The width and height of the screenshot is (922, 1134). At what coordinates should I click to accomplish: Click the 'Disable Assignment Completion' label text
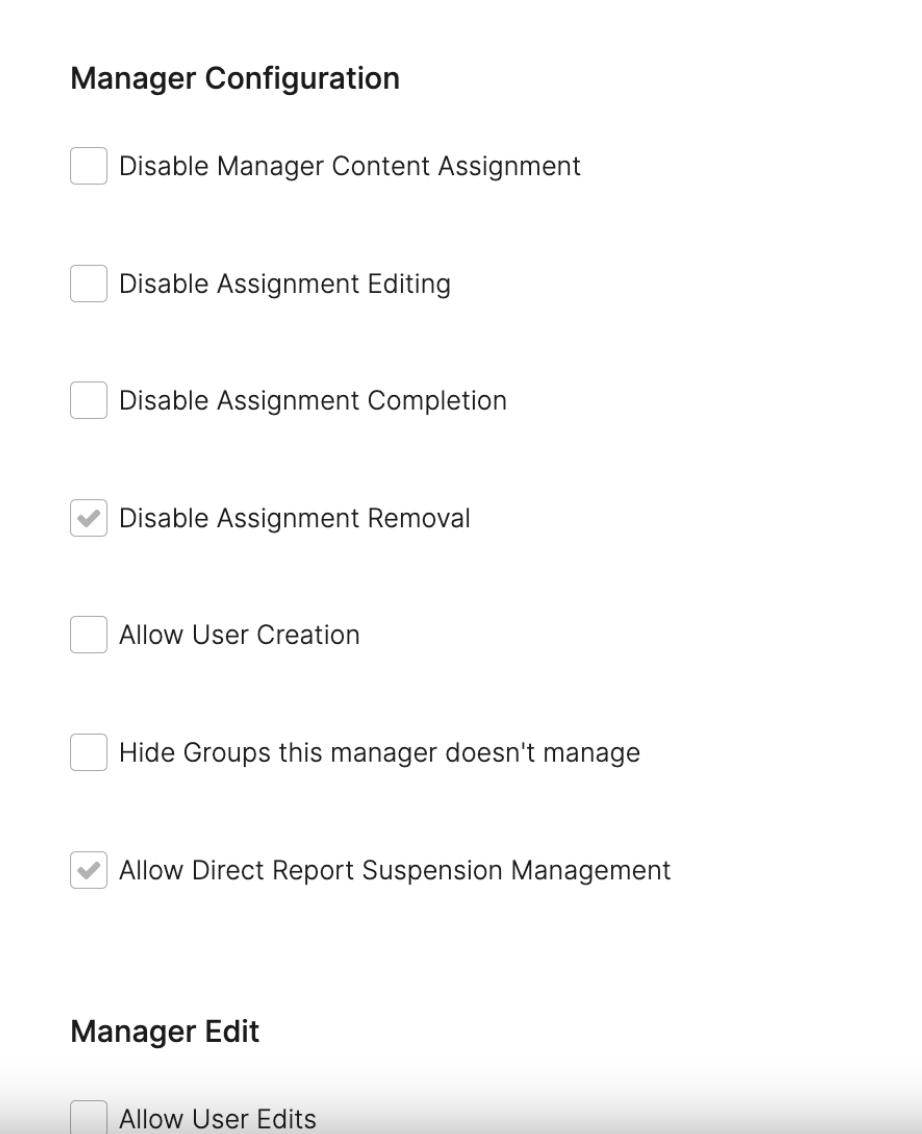(x=313, y=401)
